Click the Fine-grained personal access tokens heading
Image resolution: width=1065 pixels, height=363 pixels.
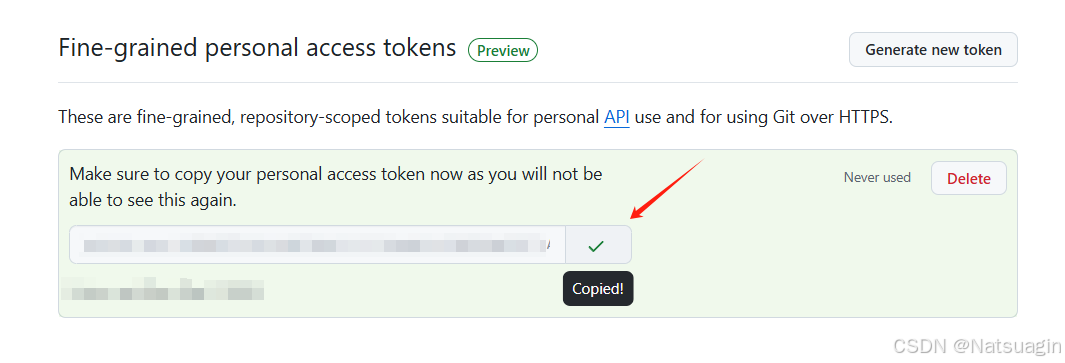click(x=257, y=48)
